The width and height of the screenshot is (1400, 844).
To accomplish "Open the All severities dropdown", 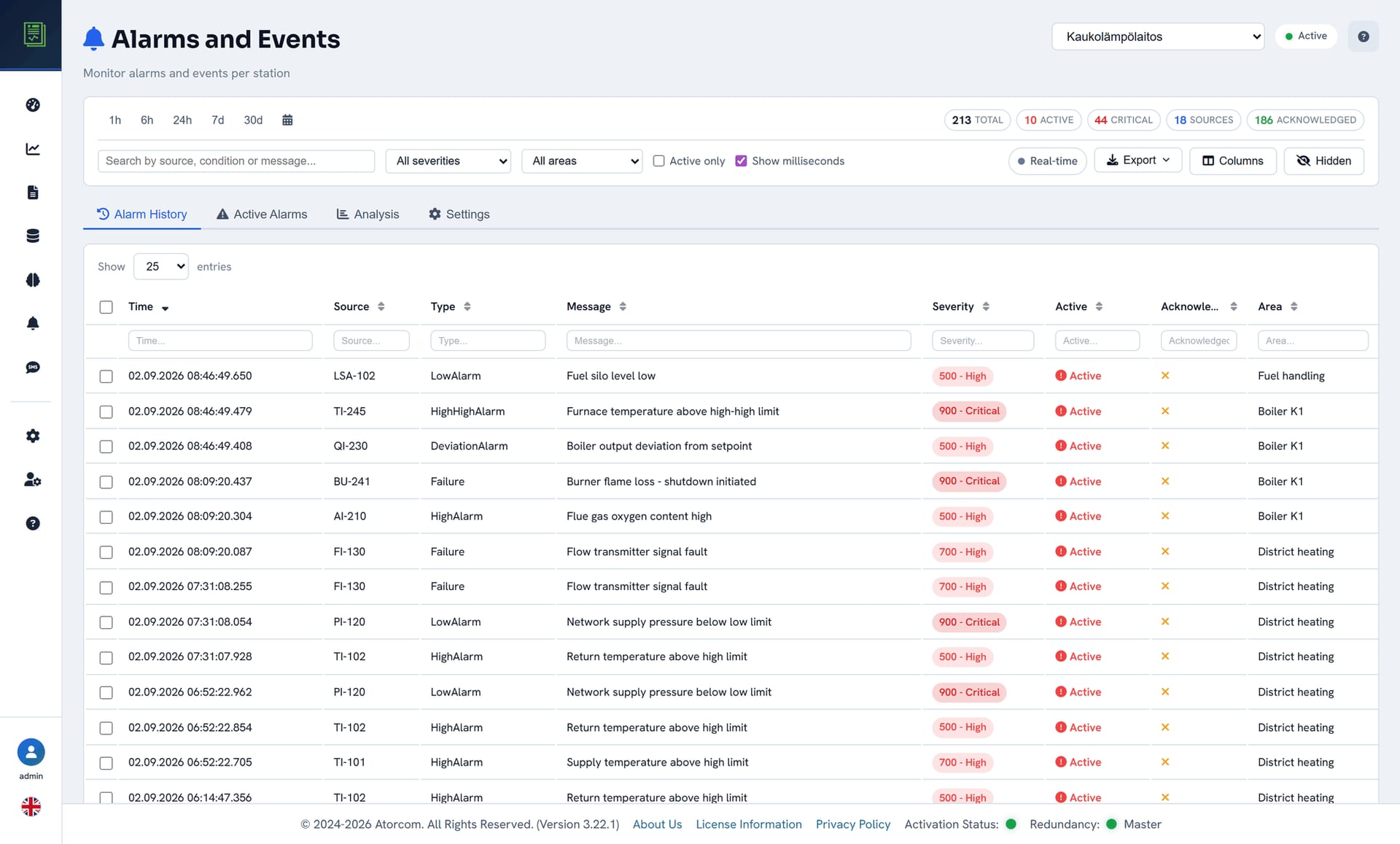I will 448,160.
